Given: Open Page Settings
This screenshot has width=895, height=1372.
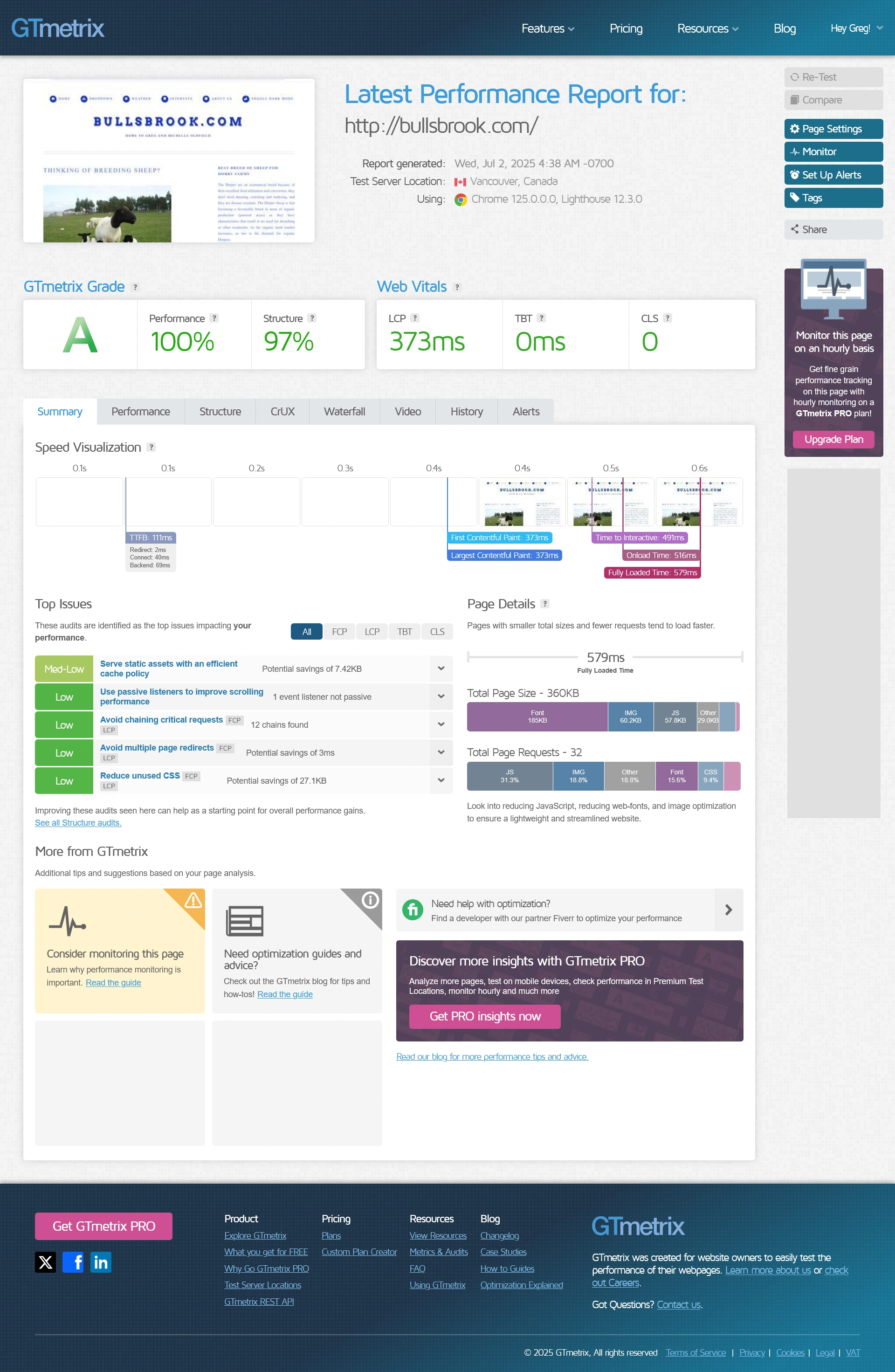Looking at the screenshot, I should pyautogui.click(x=833, y=129).
